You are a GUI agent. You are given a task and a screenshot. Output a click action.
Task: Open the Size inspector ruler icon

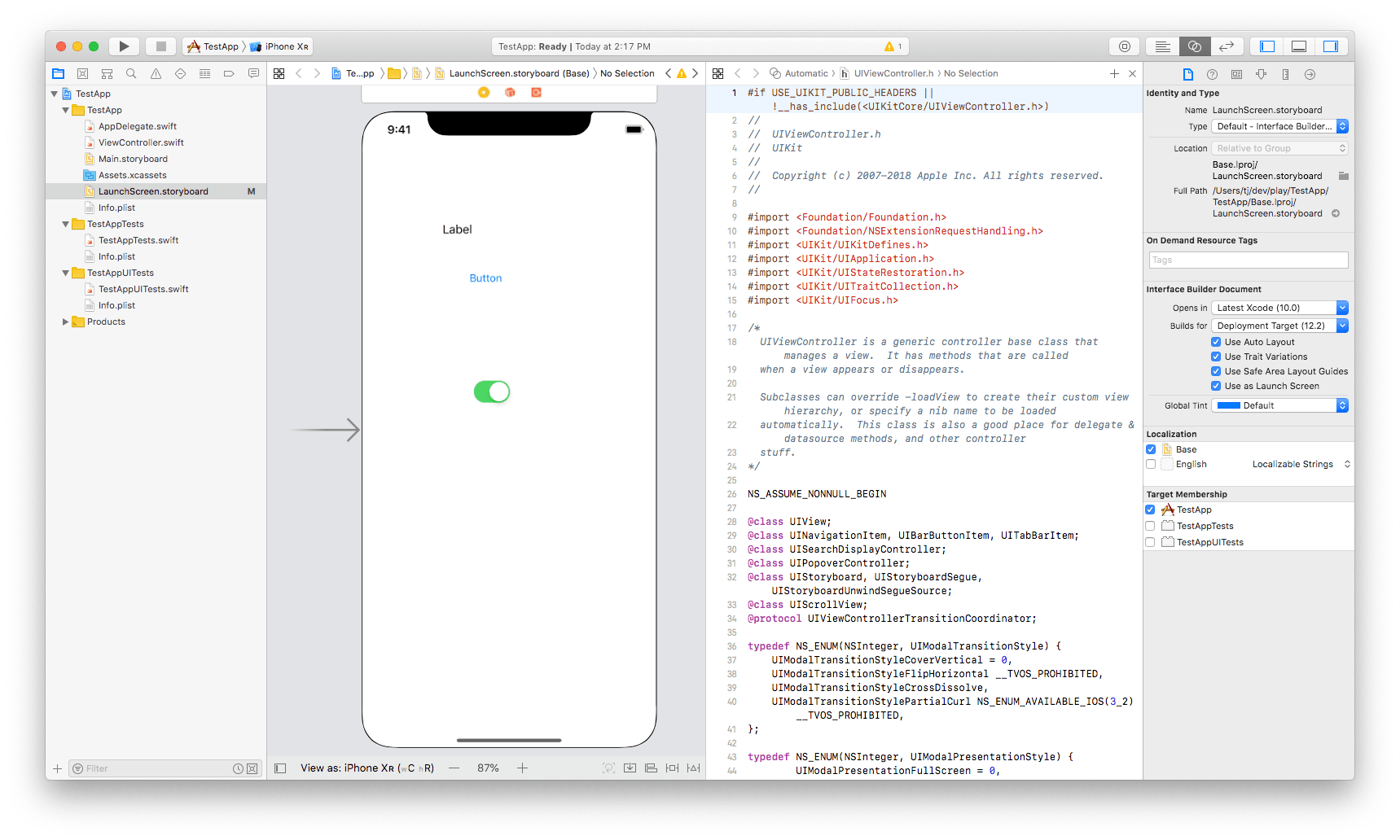(x=1285, y=74)
